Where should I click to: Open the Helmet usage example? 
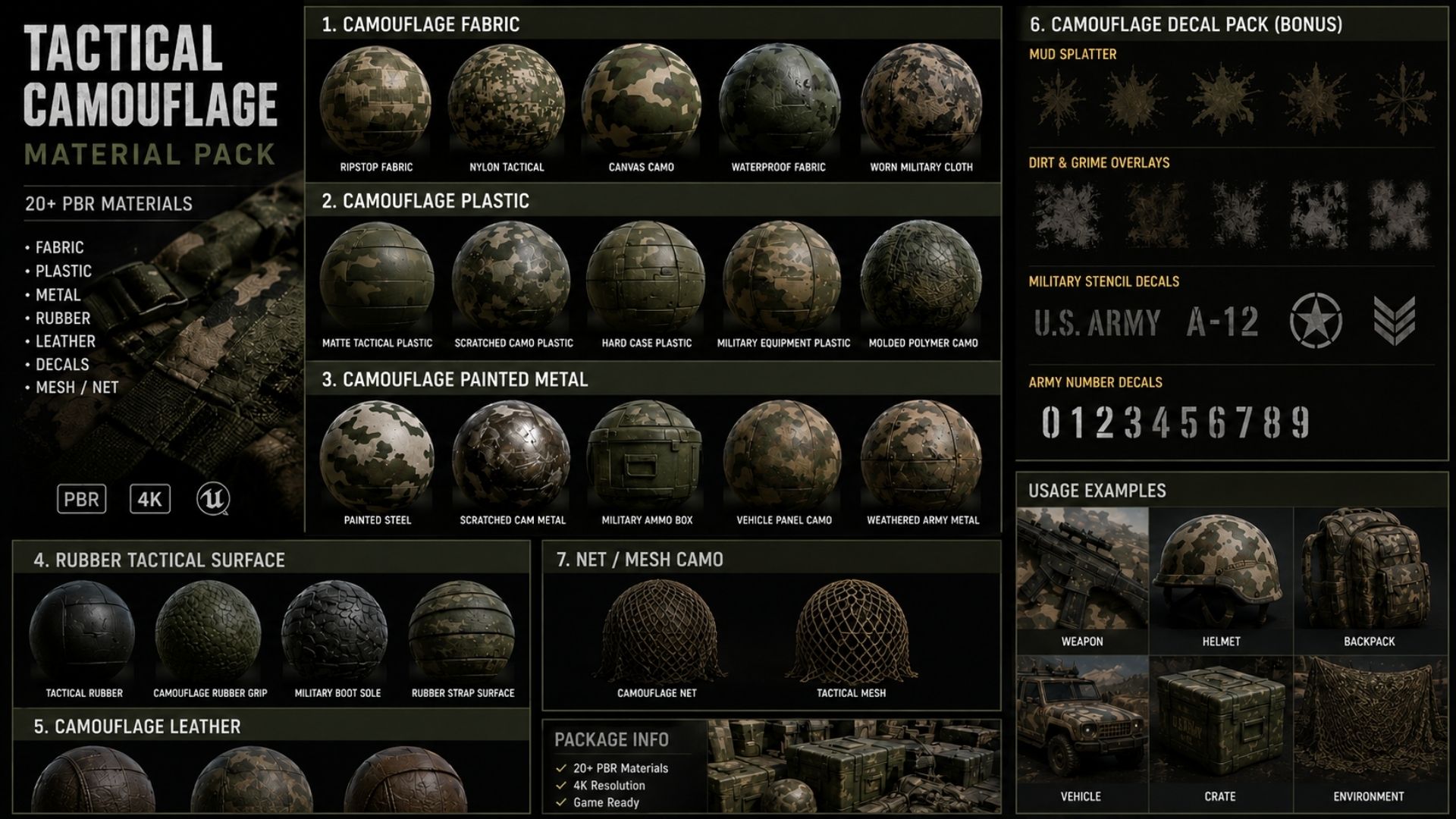tap(1221, 581)
